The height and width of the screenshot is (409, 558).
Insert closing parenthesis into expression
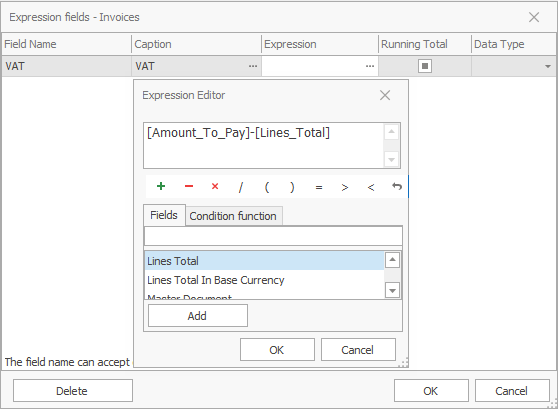pos(293,187)
